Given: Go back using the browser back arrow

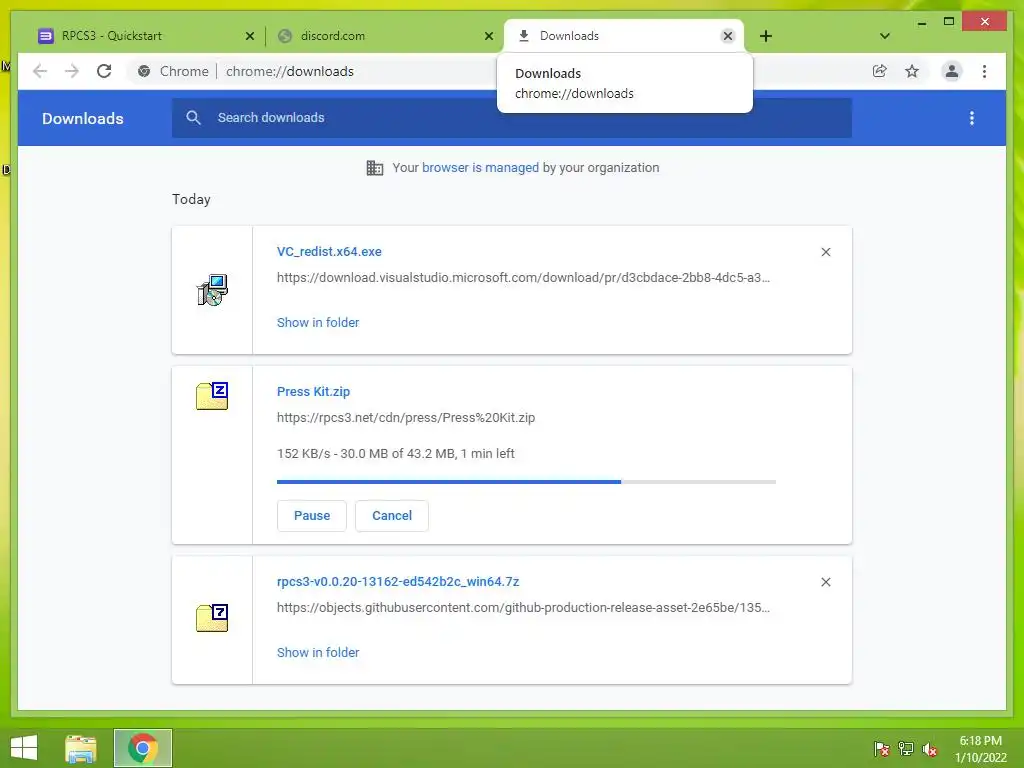Looking at the screenshot, I should pos(40,71).
